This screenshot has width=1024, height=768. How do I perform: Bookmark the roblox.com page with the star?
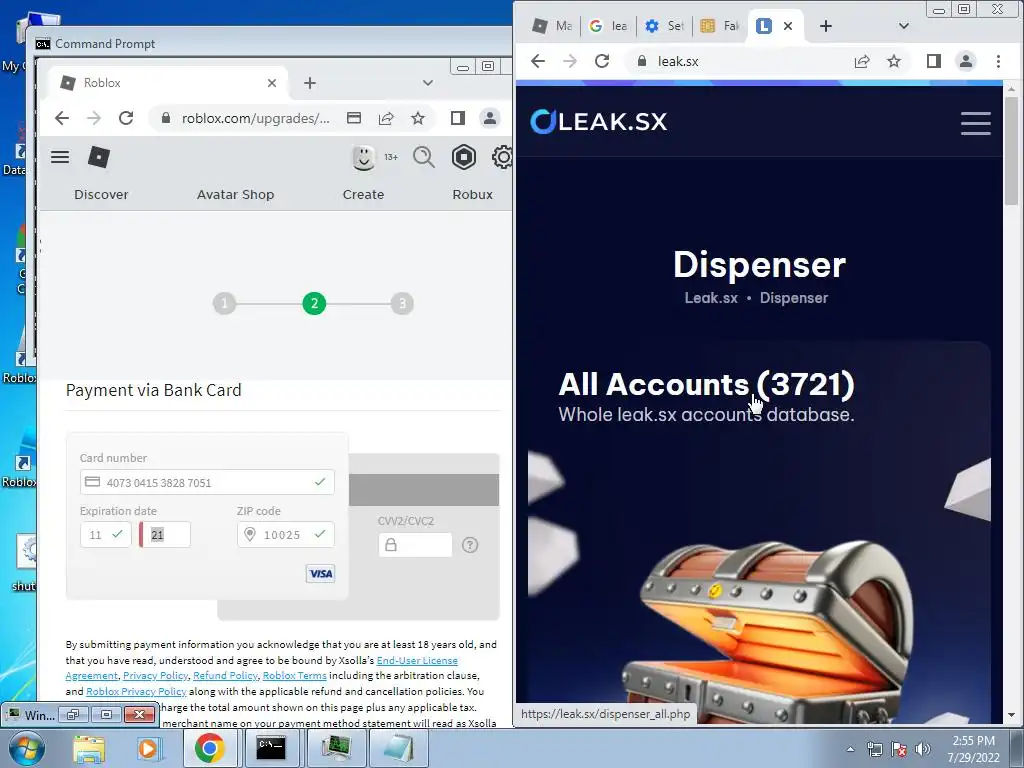pyautogui.click(x=418, y=118)
